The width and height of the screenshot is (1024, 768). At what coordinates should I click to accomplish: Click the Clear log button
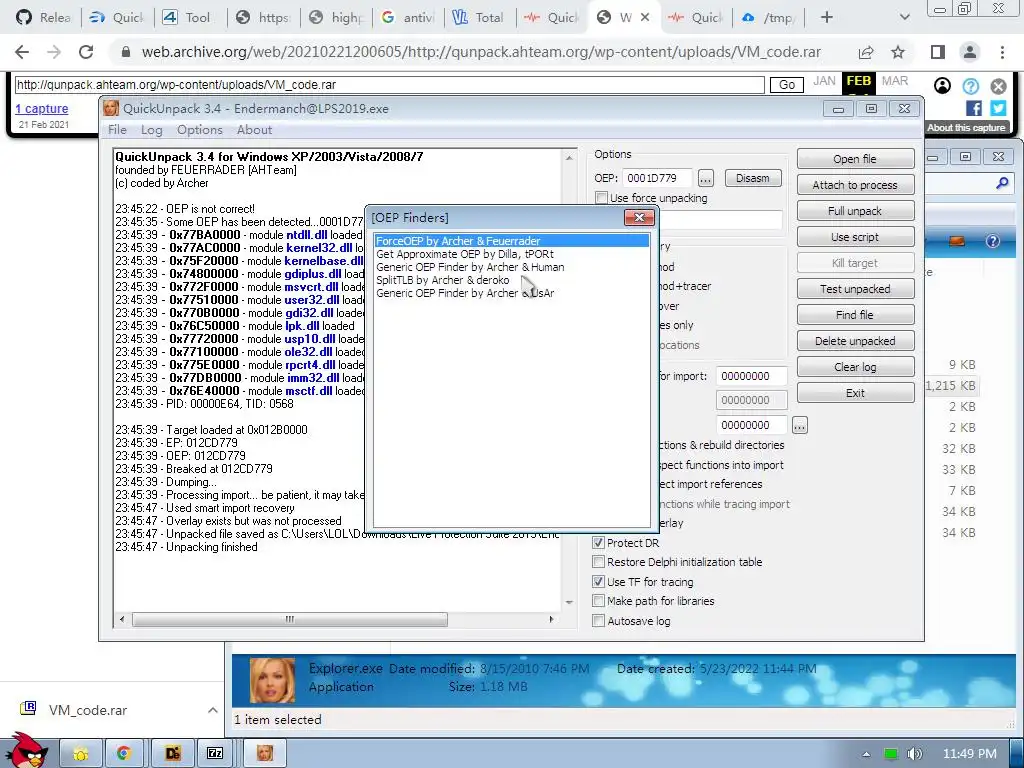coord(855,367)
